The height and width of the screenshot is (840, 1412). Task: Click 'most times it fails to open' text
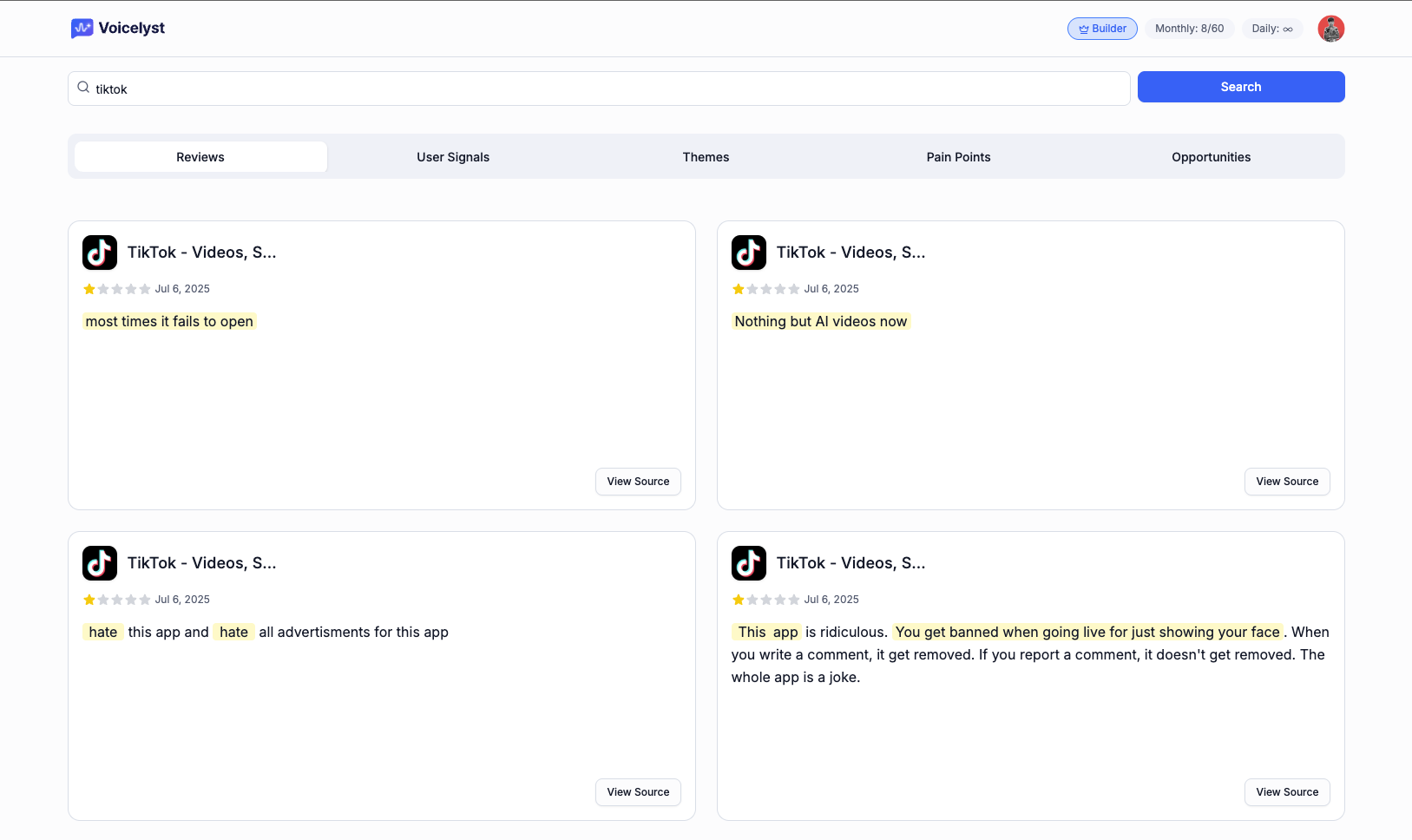169,321
